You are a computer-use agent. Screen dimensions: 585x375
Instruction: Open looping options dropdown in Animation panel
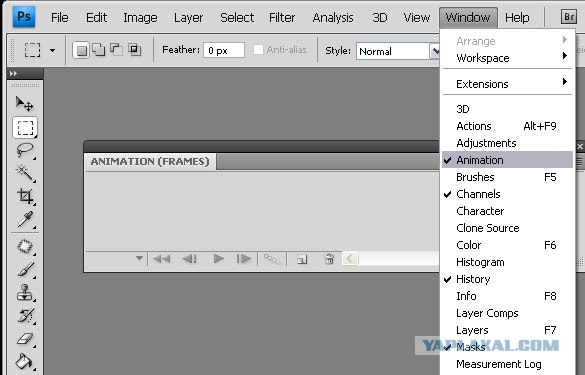(x=139, y=258)
